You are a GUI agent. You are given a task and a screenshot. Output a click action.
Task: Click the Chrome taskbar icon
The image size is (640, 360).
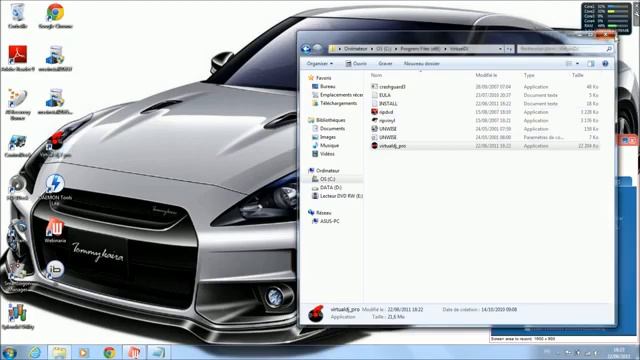(x=109, y=352)
